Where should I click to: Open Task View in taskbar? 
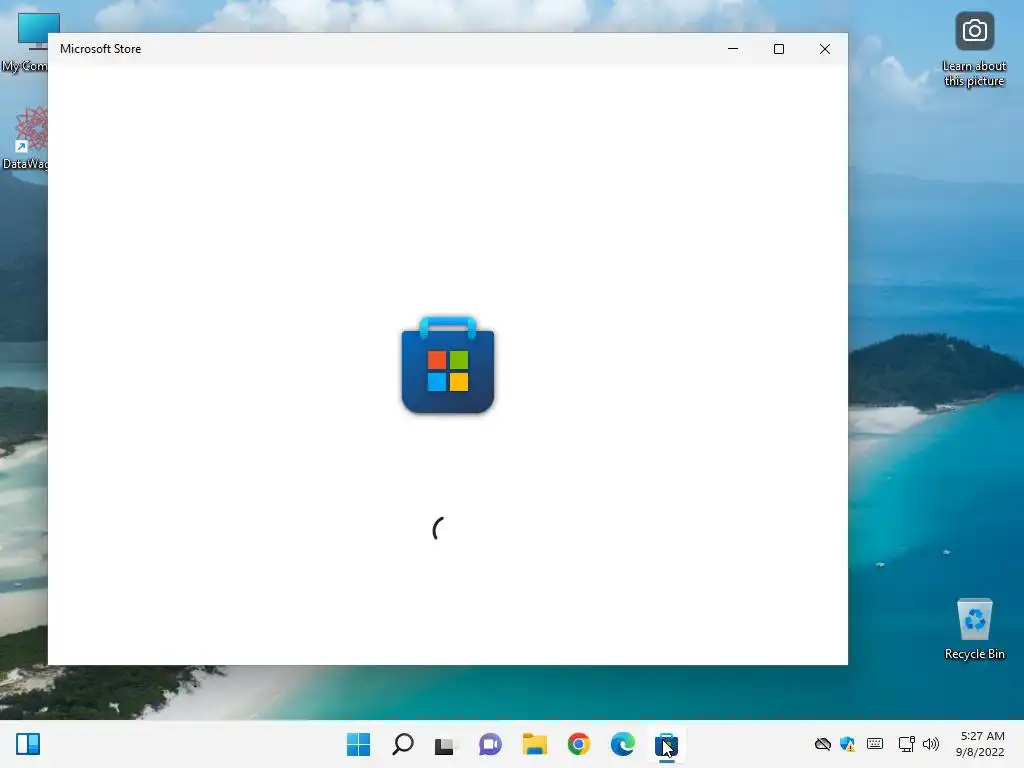click(x=444, y=745)
